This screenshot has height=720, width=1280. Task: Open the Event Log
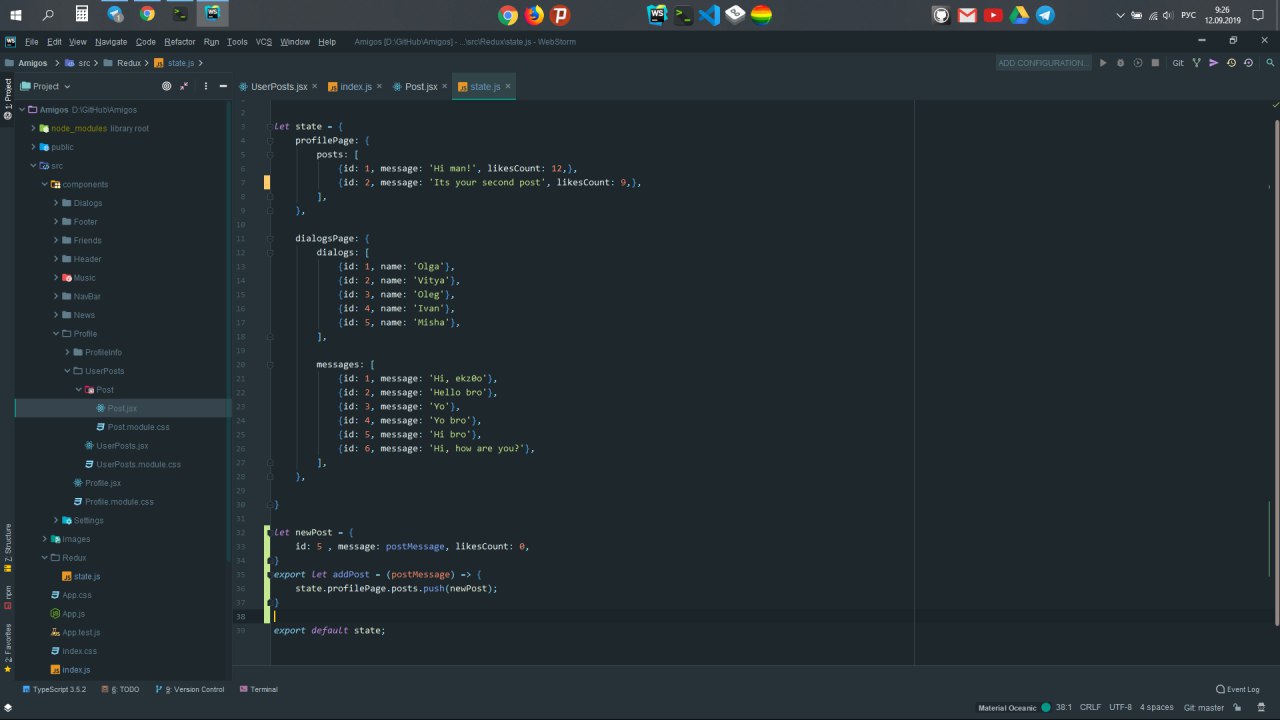point(1238,689)
